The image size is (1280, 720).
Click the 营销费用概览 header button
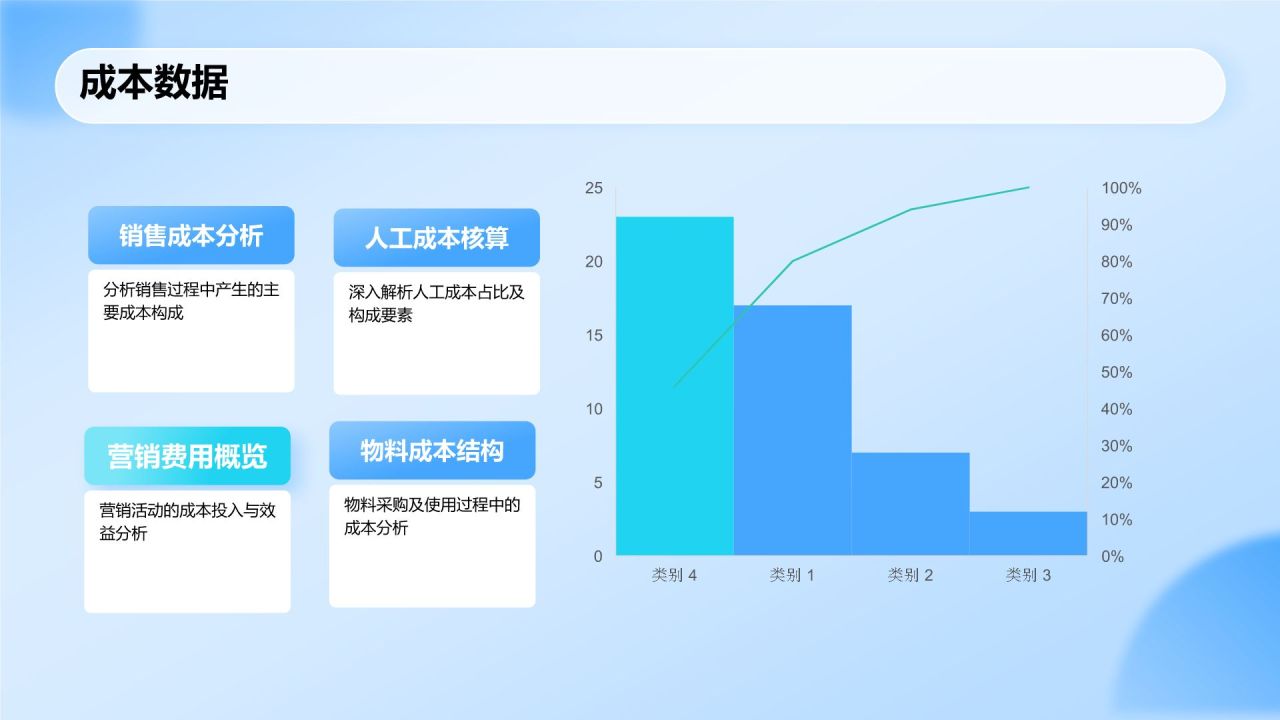point(187,456)
